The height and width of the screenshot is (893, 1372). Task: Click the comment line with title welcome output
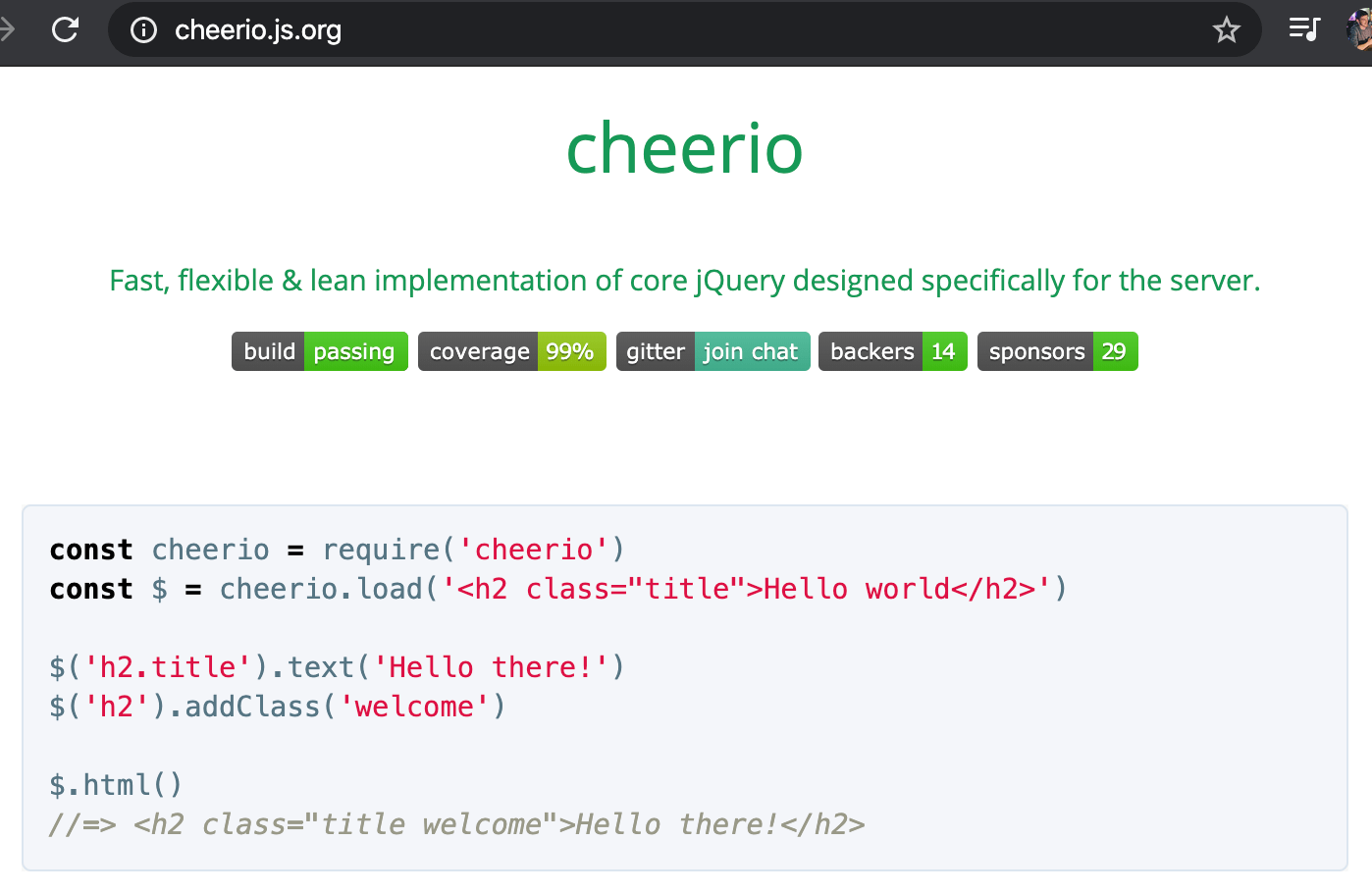[x=457, y=824]
